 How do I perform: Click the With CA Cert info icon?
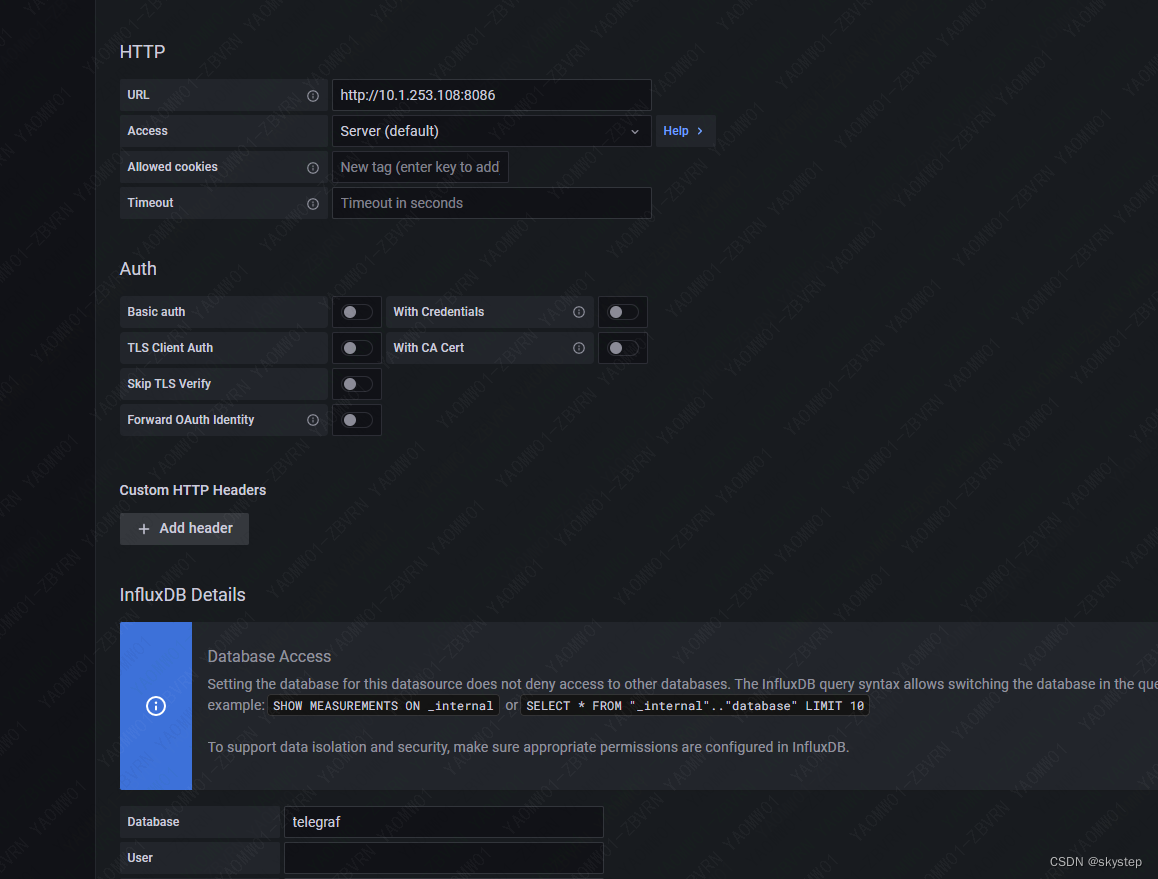(x=579, y=348)
